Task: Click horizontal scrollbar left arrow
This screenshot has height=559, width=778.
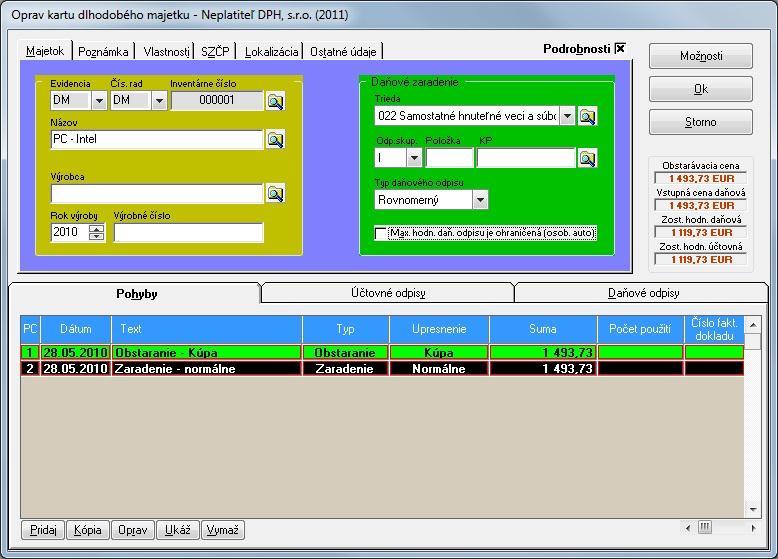Action: 688,528
